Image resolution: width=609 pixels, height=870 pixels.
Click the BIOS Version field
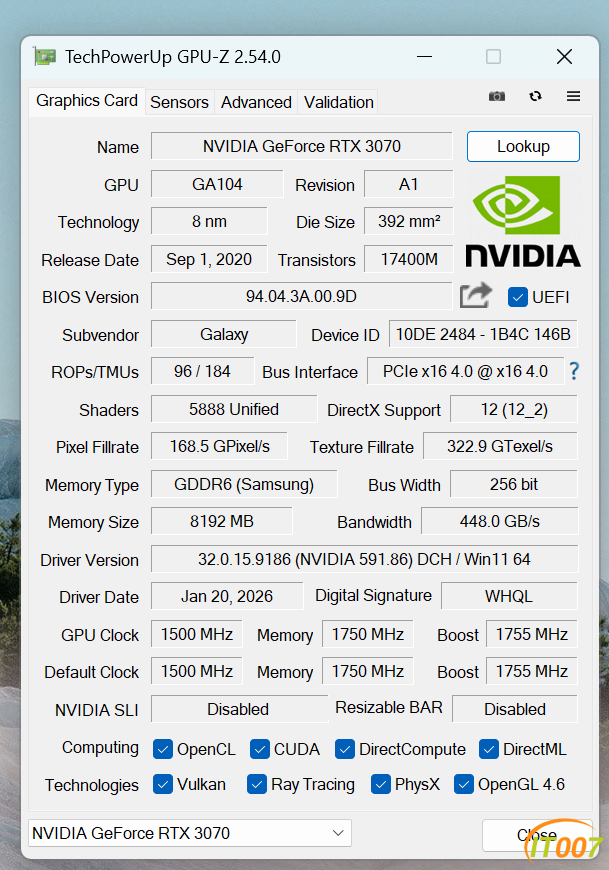click(x=301, y=296)
